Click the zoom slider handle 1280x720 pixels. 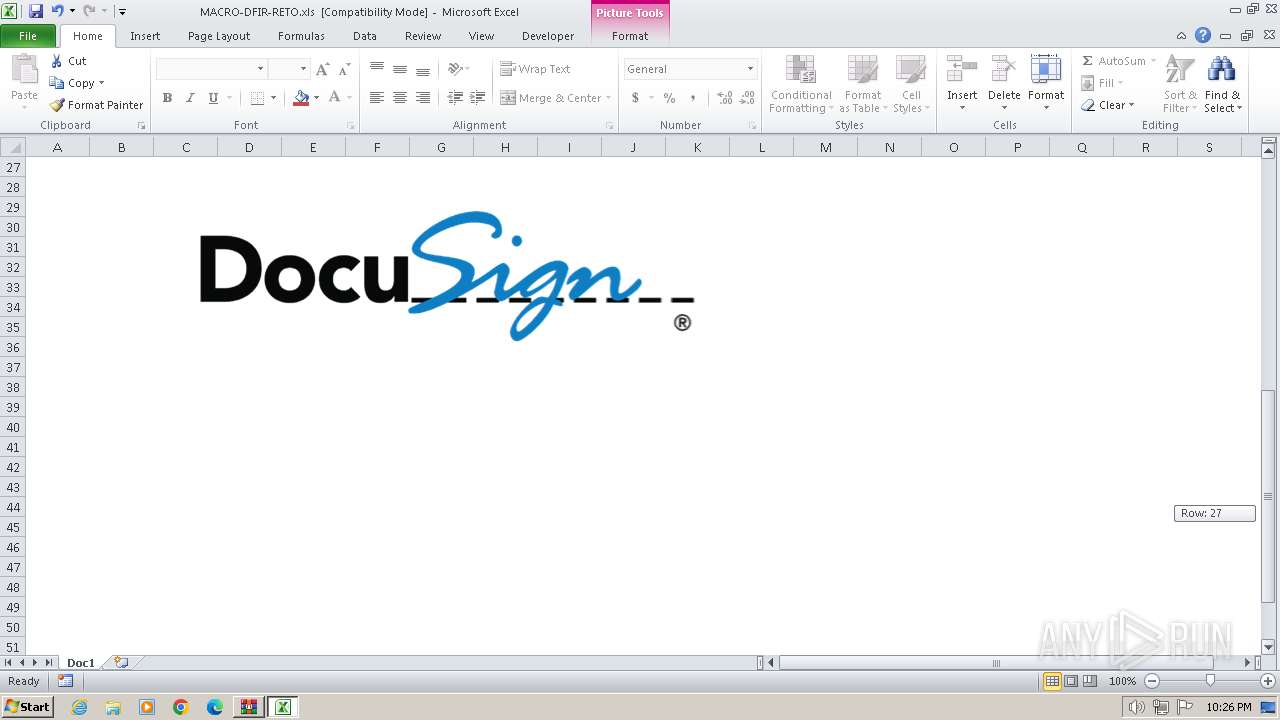point(1210,681)
